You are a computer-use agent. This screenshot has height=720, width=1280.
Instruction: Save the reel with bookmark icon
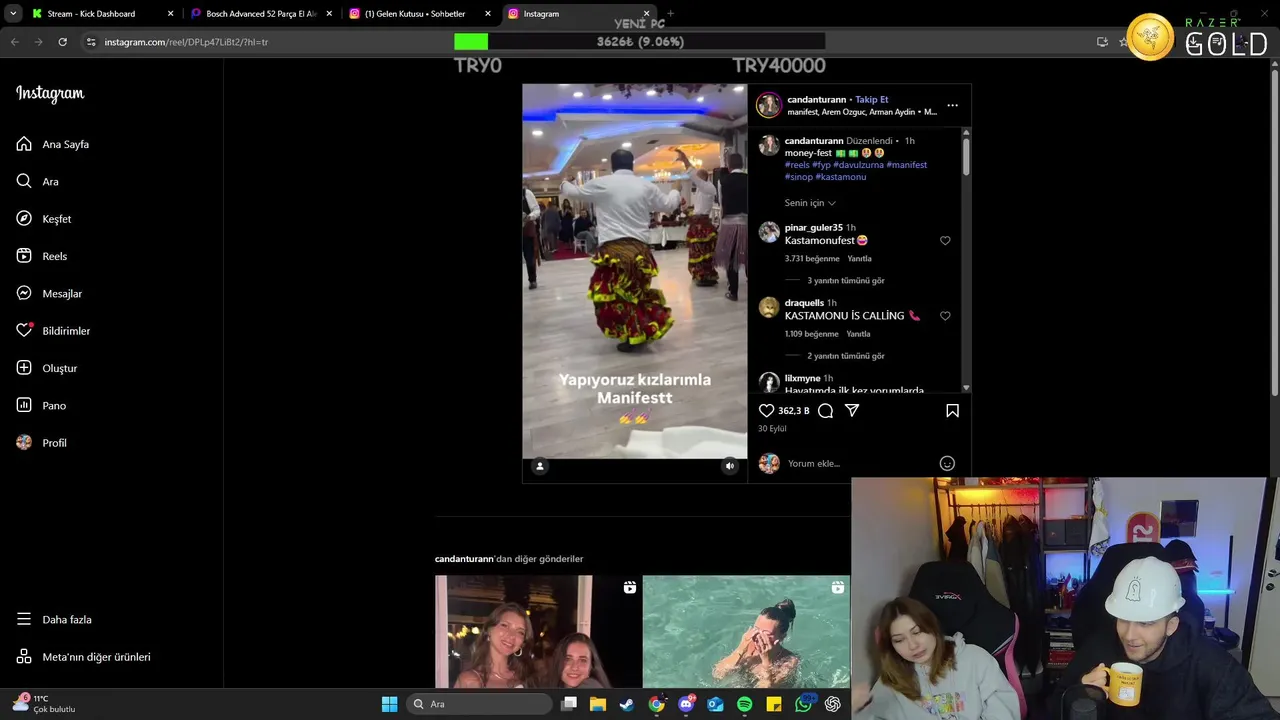(x=952, y=410)
